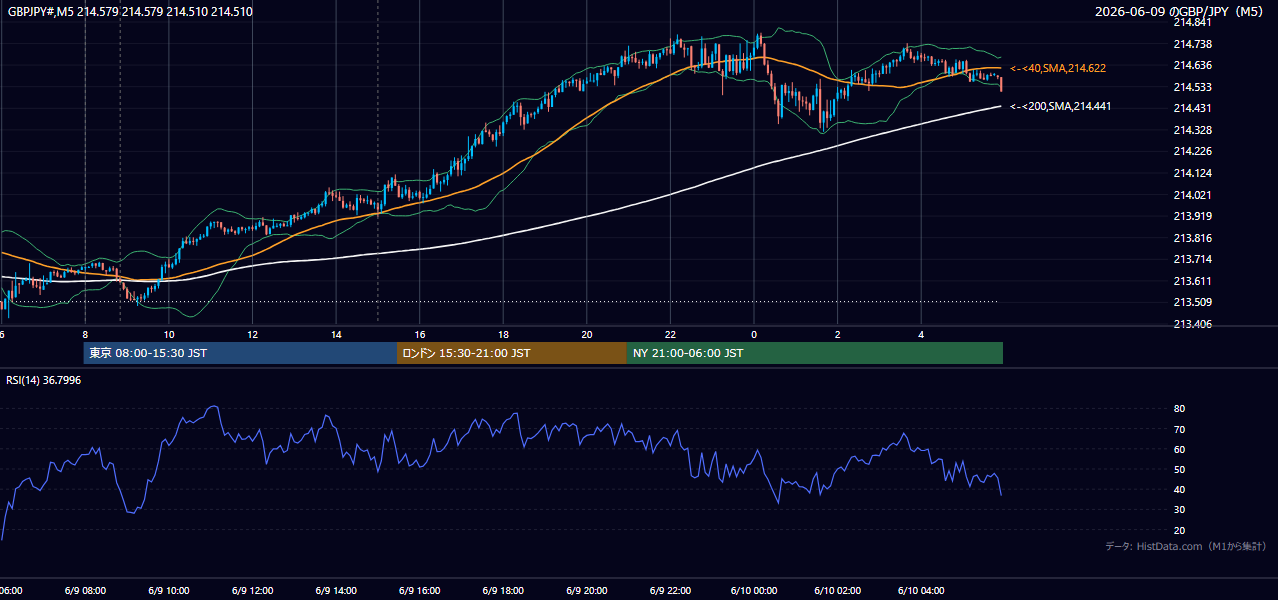Image resolution: width=1278 pixels, height=600 pixels.
Task: Click price axis value 213.611
Action: 1192,281
